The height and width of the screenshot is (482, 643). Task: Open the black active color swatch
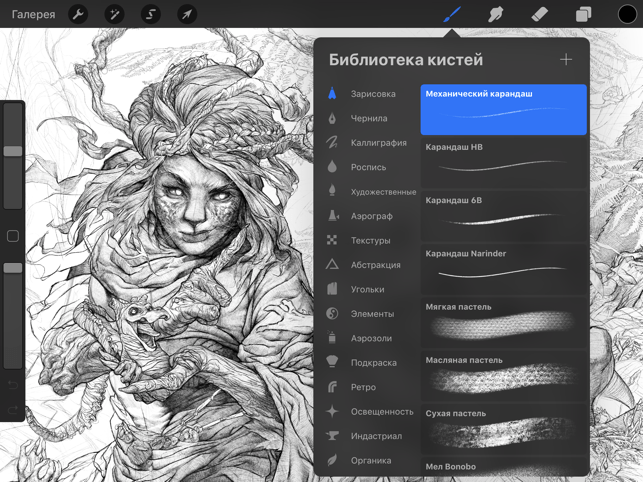[x=627, y=14]
